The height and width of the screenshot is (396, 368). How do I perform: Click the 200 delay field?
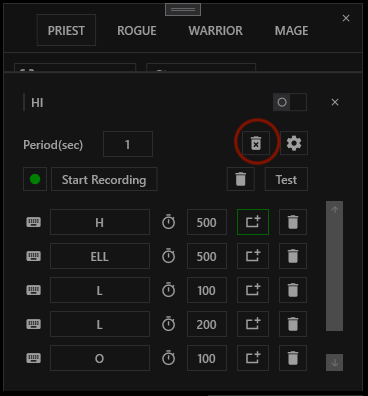207,324
